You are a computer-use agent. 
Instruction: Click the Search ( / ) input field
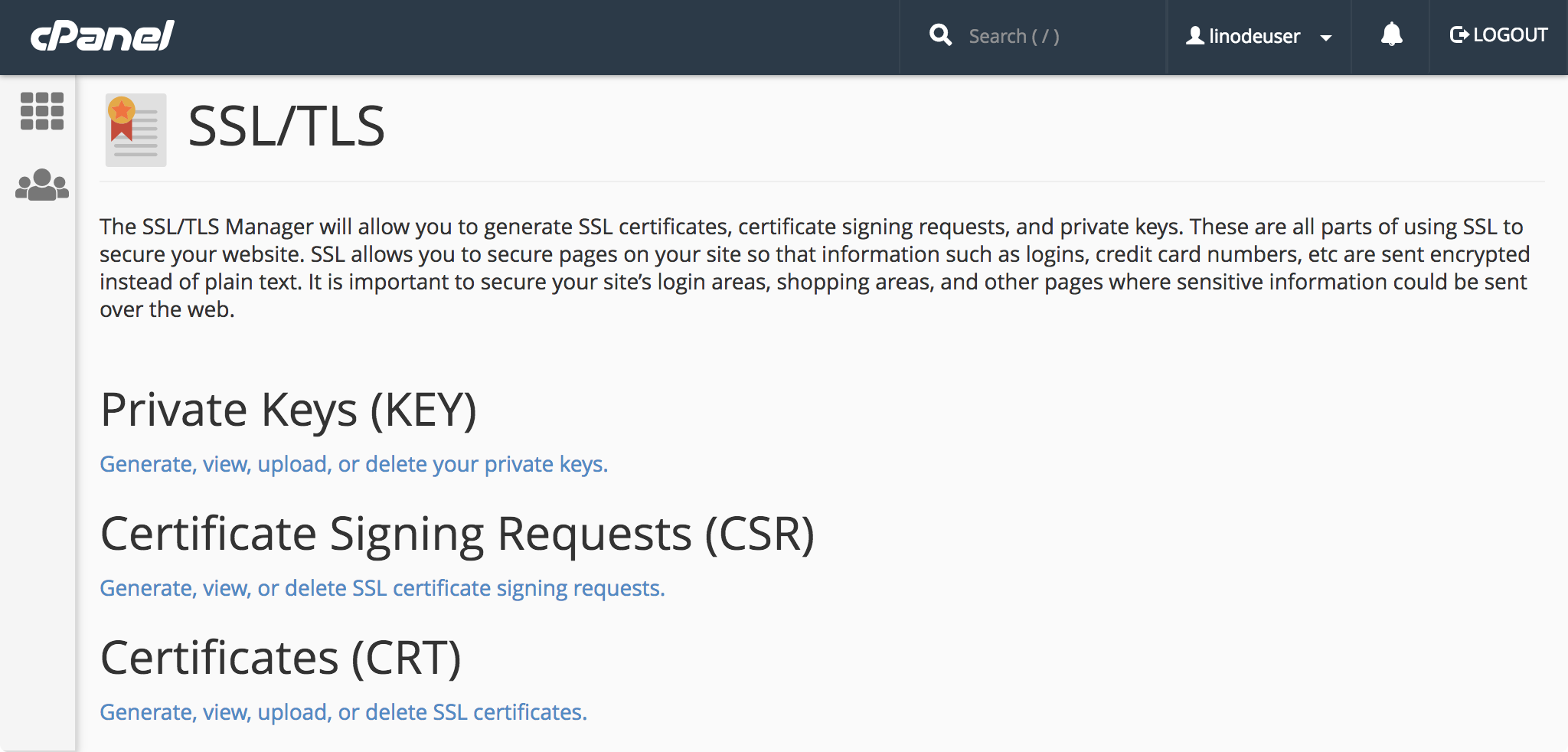coord(1026,35)
